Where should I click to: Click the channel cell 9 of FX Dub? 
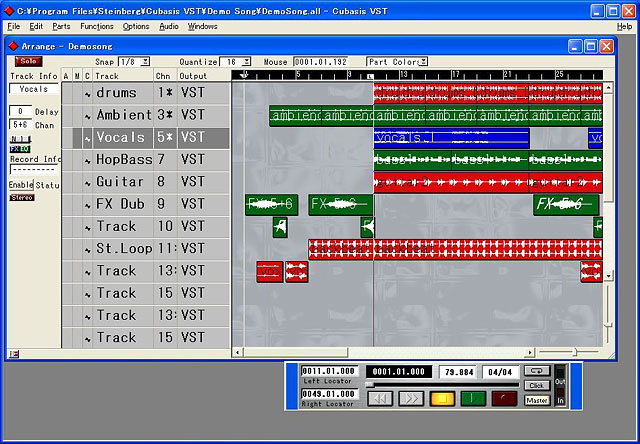click(165, 206)
